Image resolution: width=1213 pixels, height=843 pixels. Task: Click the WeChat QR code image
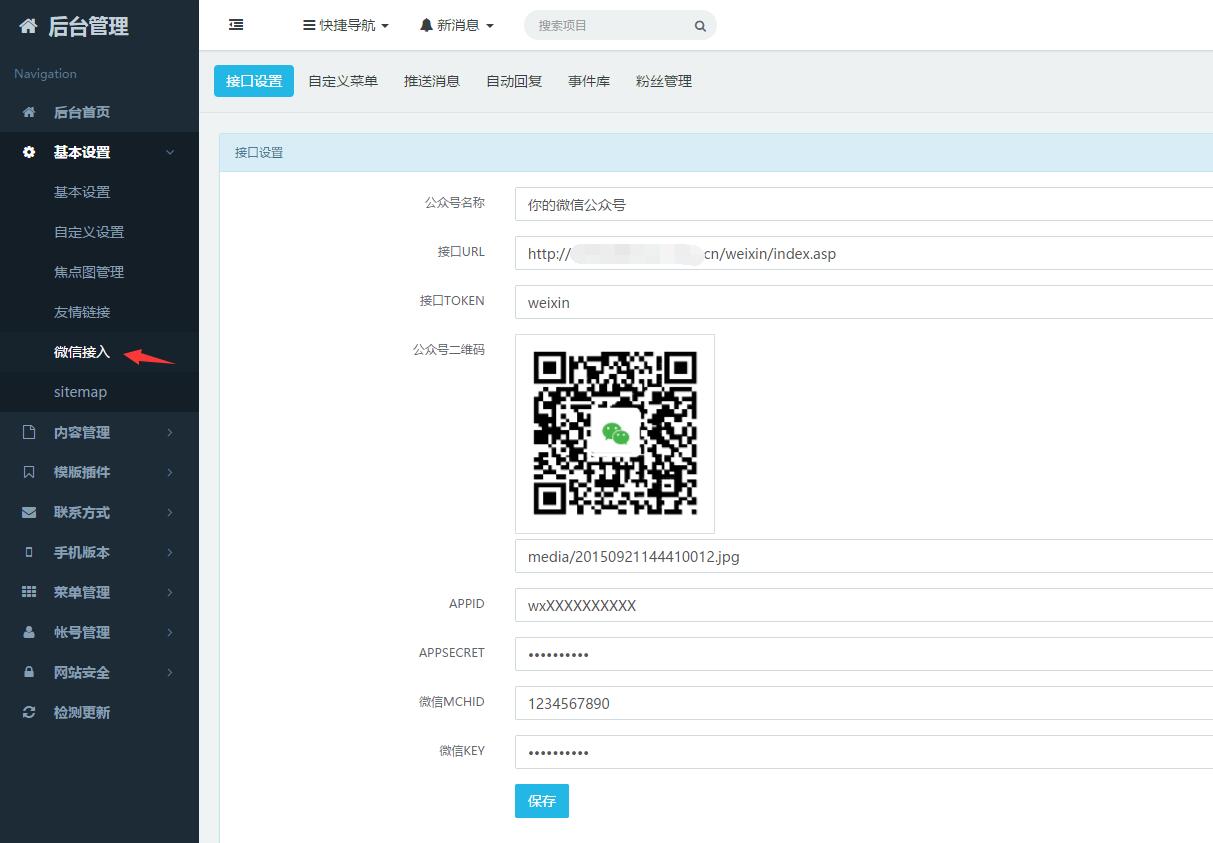(615, 433)
